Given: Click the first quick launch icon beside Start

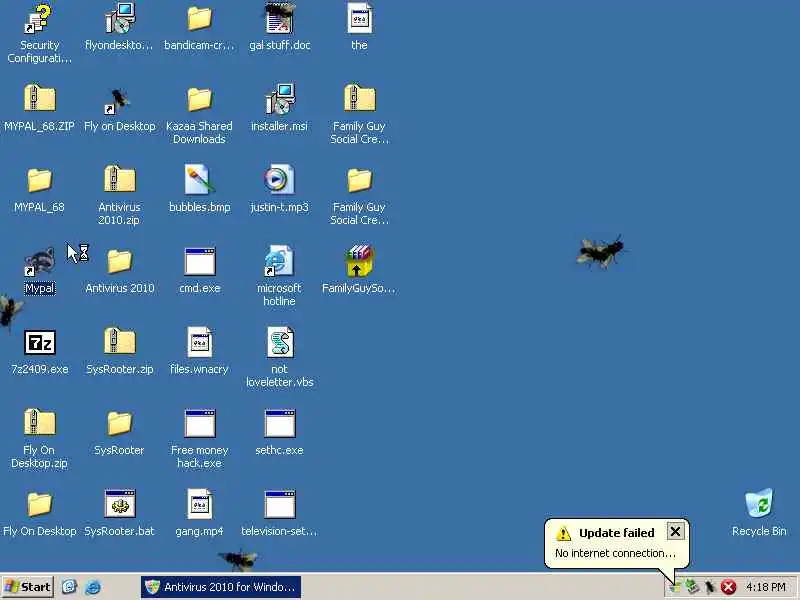Looking at the screenshot, I should pyautogui.click(x=69, y=587).
